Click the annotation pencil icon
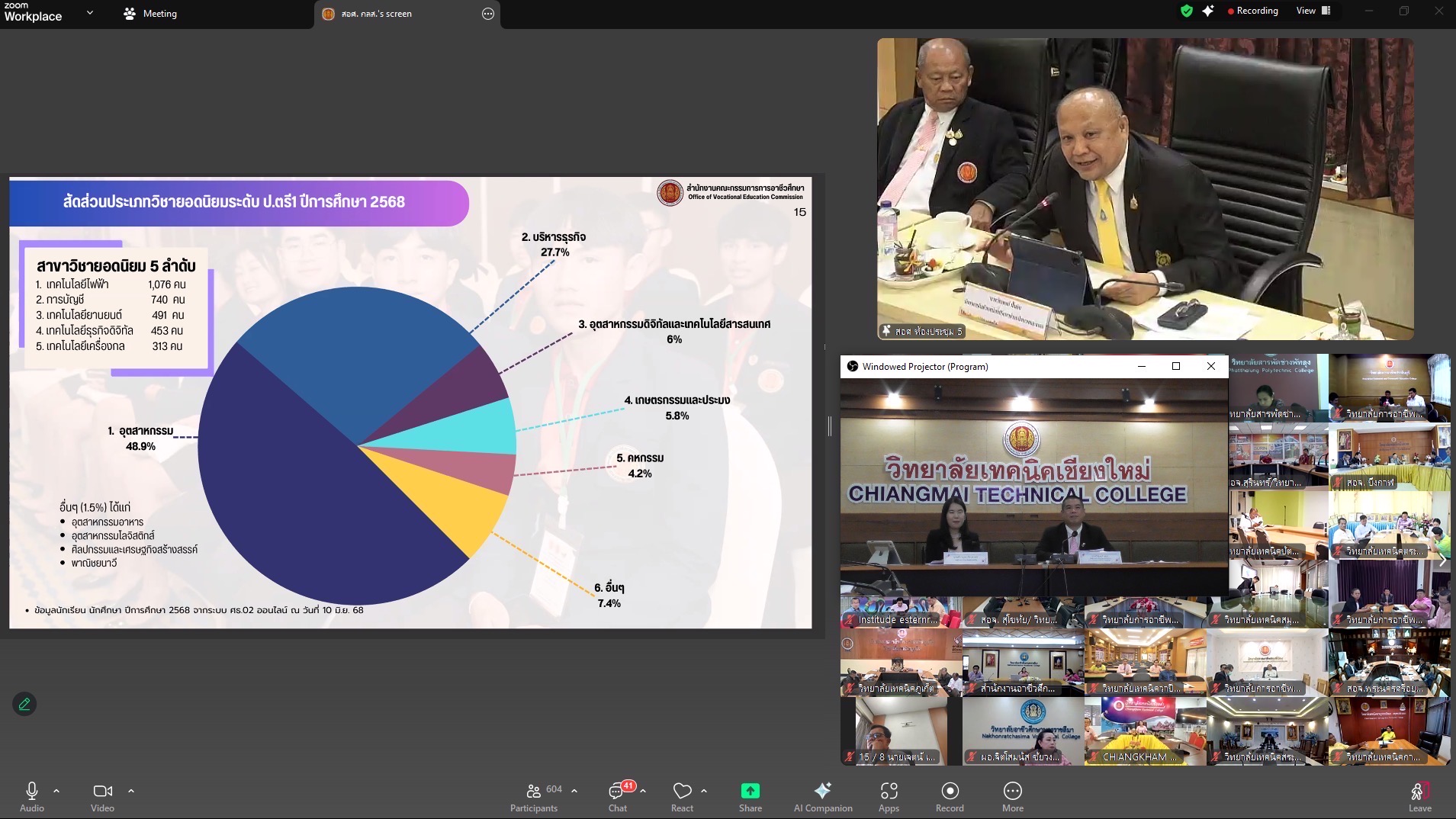This screenshot has width=1456, height=819. (x=24, y=704)
